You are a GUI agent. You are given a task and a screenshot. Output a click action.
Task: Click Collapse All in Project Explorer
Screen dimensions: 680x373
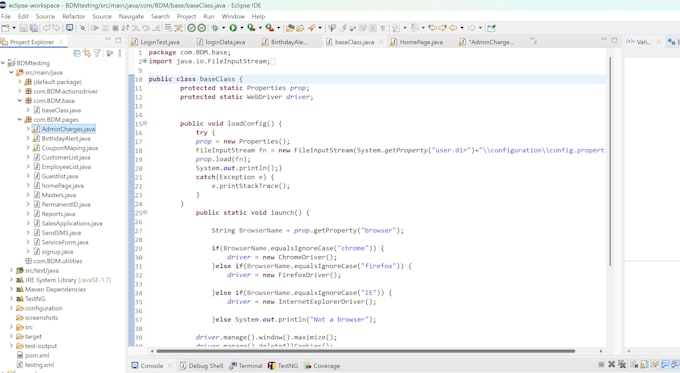[77, 53]
